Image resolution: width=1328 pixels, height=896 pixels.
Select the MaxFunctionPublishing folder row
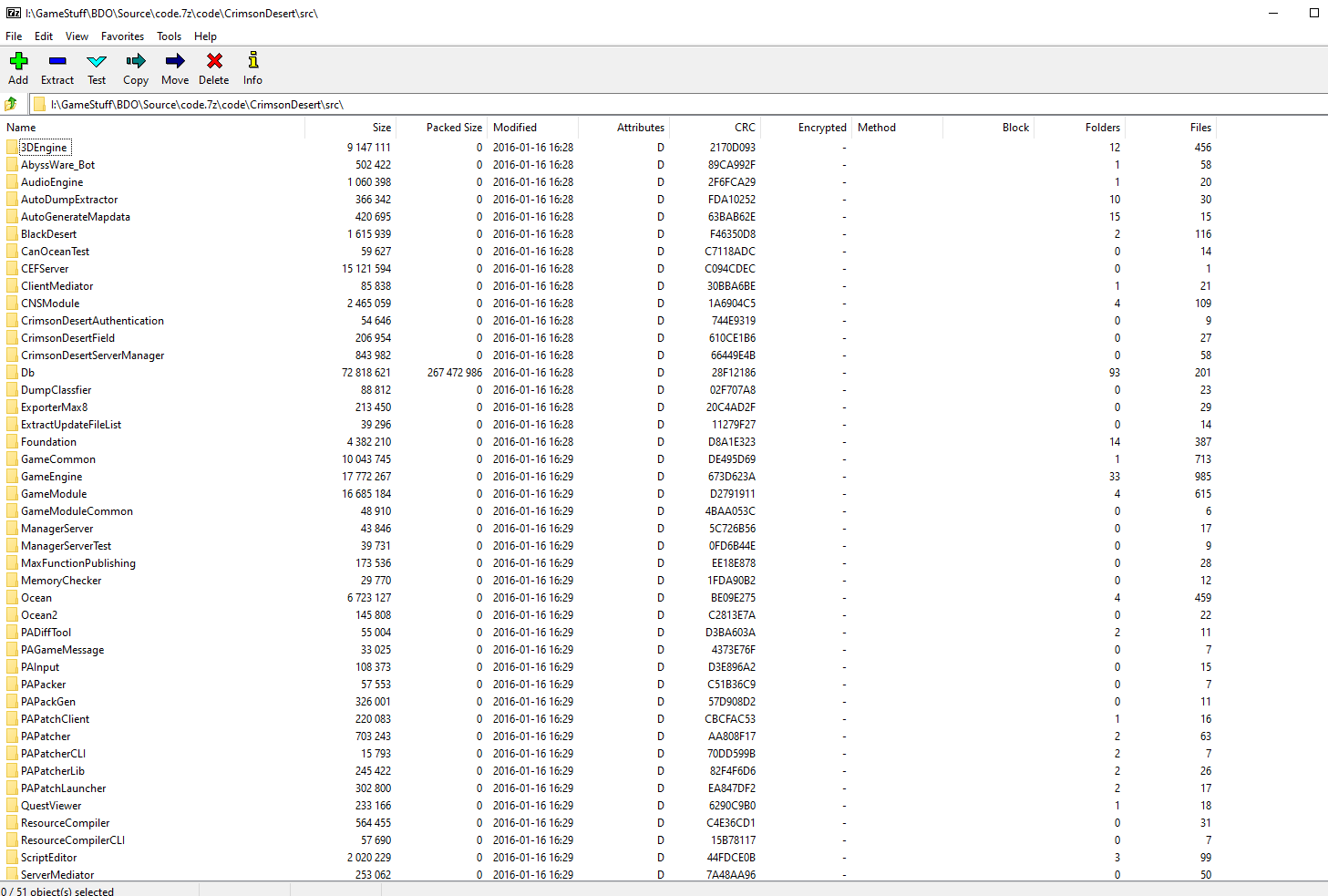[x=609, y=563]
